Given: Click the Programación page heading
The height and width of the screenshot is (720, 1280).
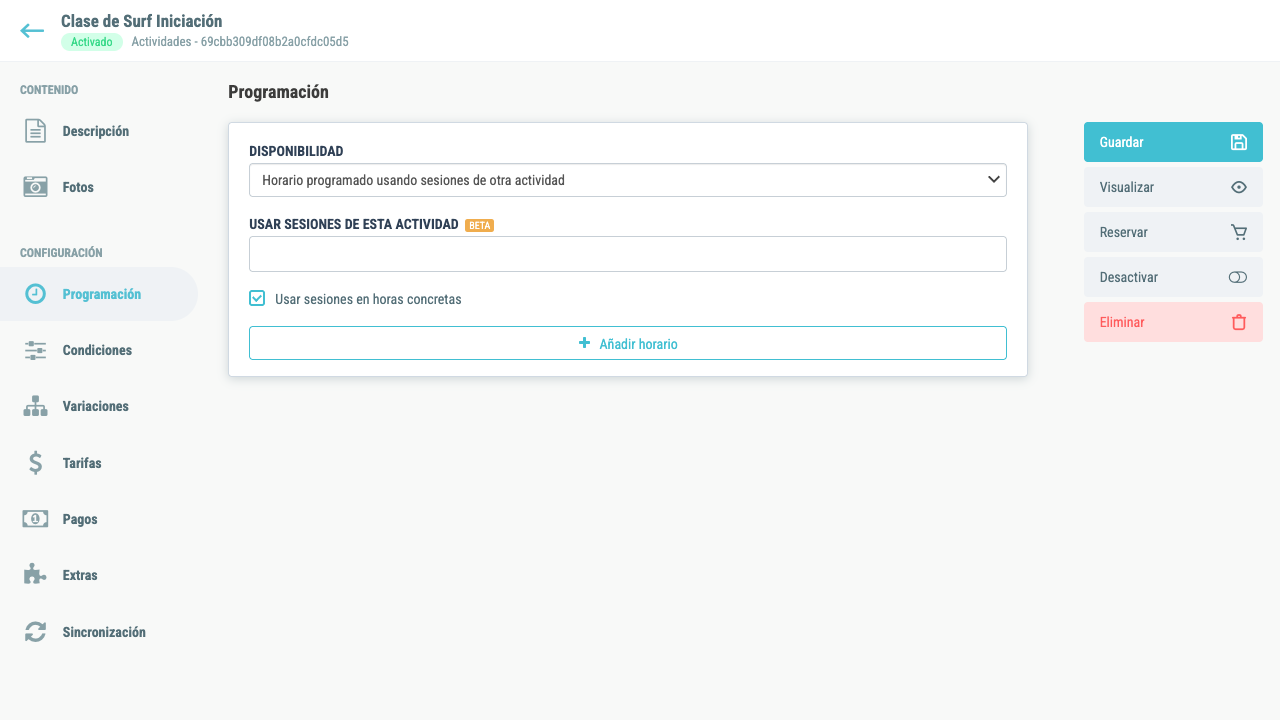Looking at the screenshot, I should pyautogui.click(x=278, y=92).
